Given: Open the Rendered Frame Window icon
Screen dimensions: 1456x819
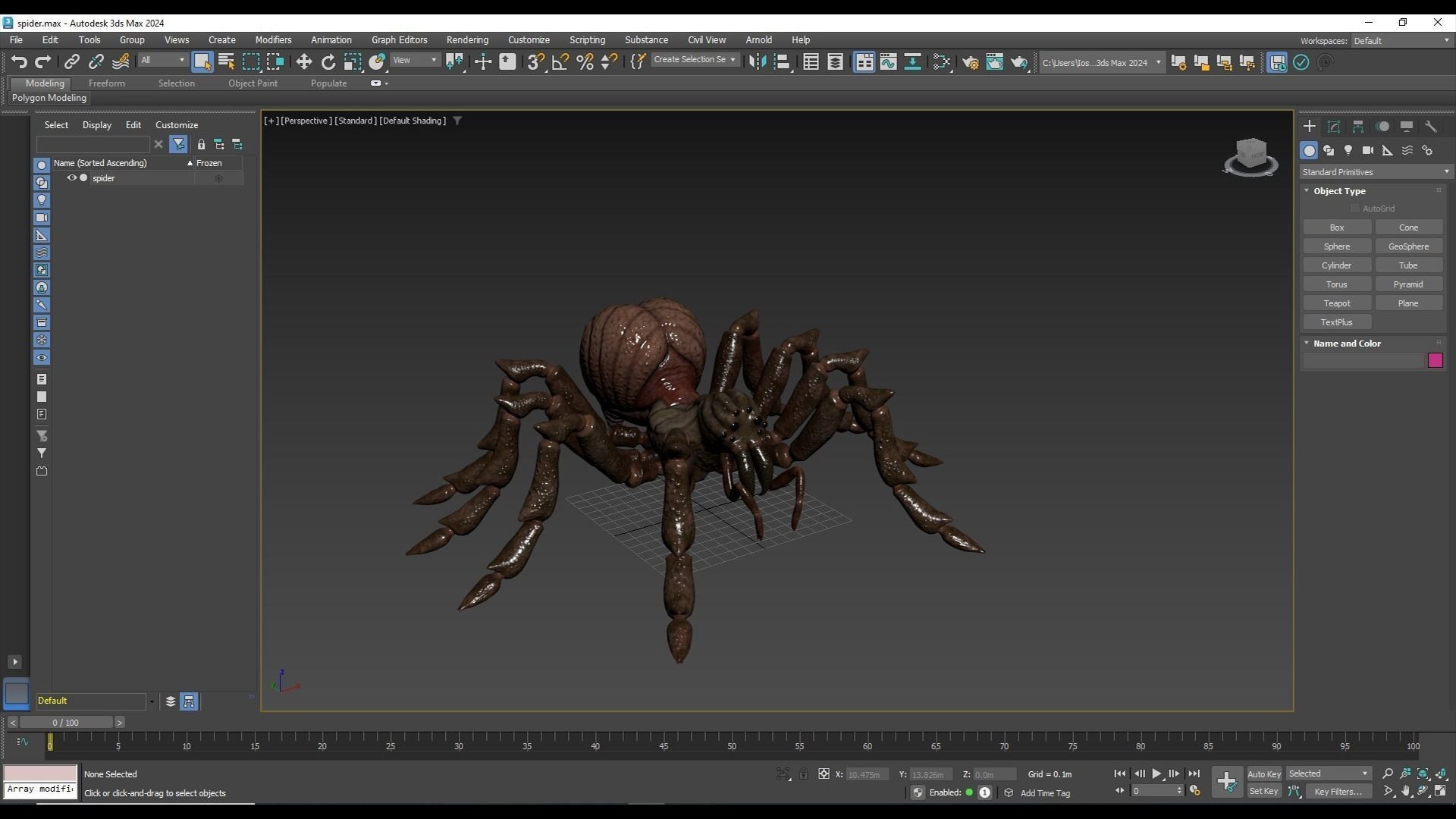Looking at the screenshot, I should point(995,62).
